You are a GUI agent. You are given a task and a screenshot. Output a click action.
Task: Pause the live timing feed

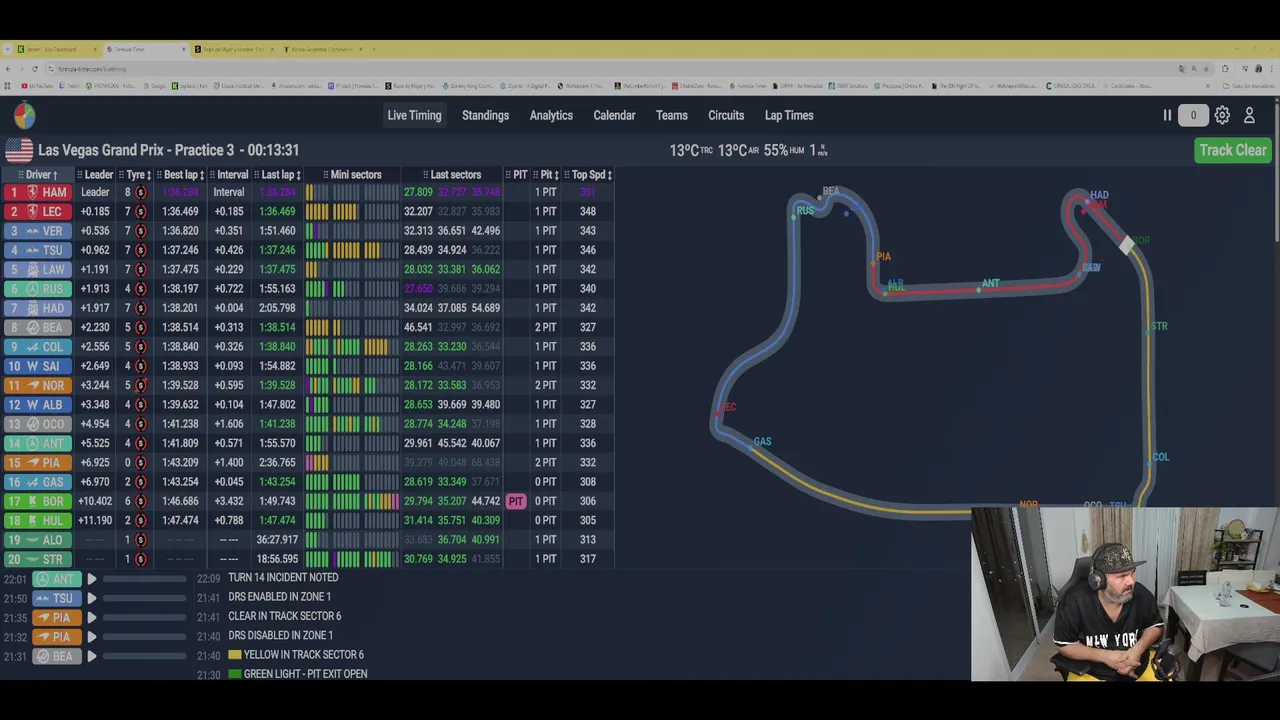1167,115
